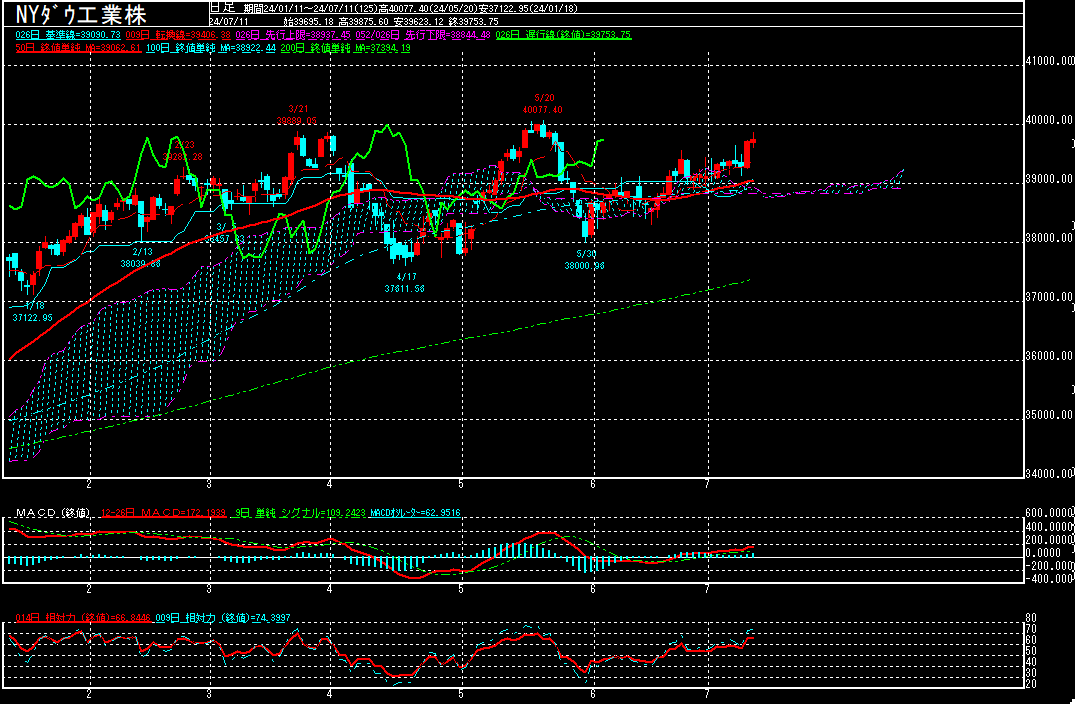1076x704 pixels.
Task: Click the 12-26日 MACD=172.1939 legend
Action: pos(163,513)
